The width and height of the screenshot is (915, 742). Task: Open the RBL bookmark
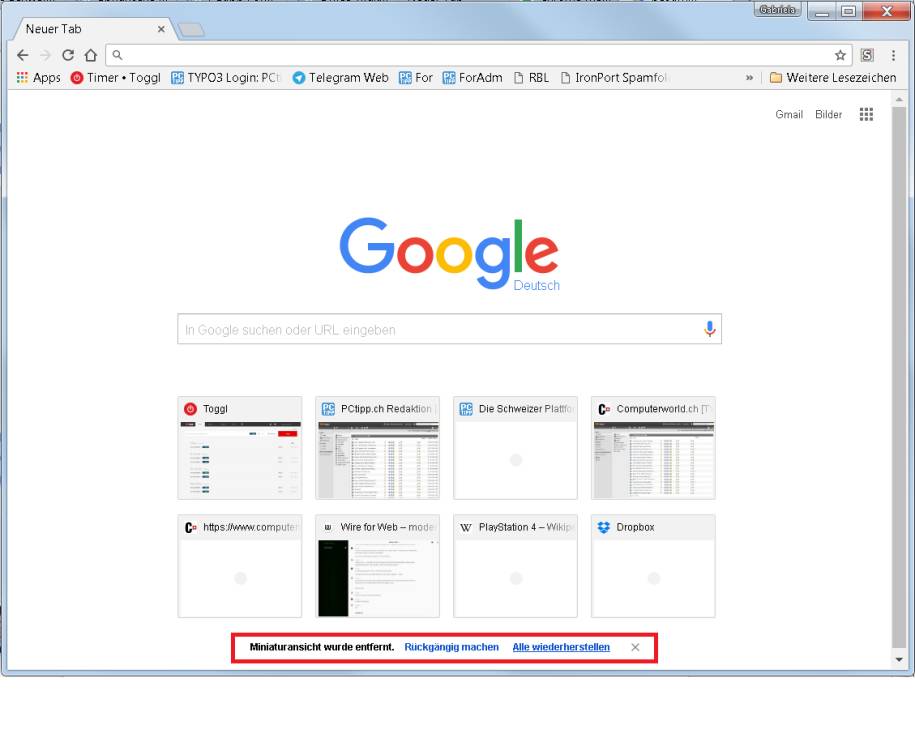point(531,78)
